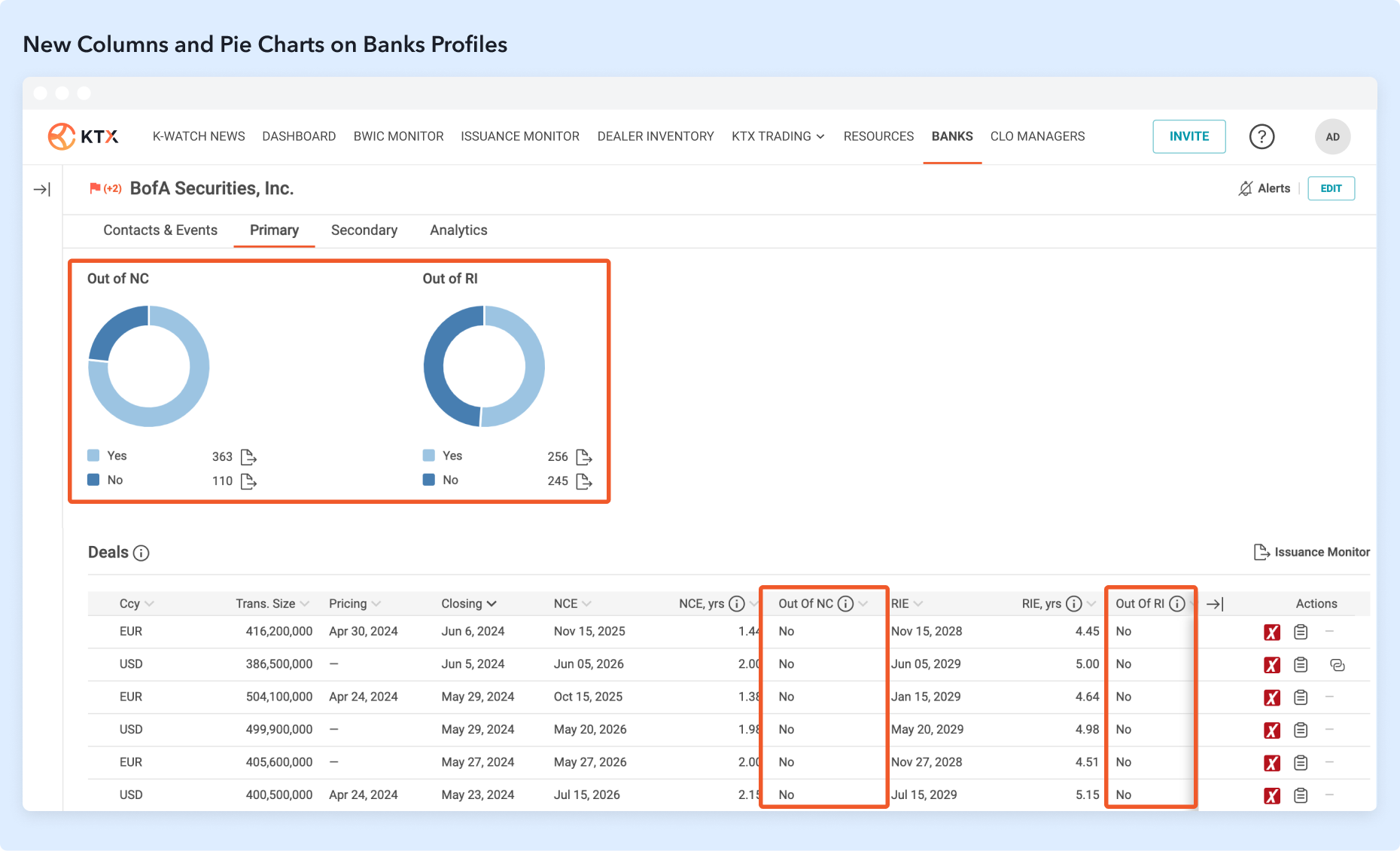Expand the collapsed left sidebar arrow
1400x851 pixels.
coord(42,189)
